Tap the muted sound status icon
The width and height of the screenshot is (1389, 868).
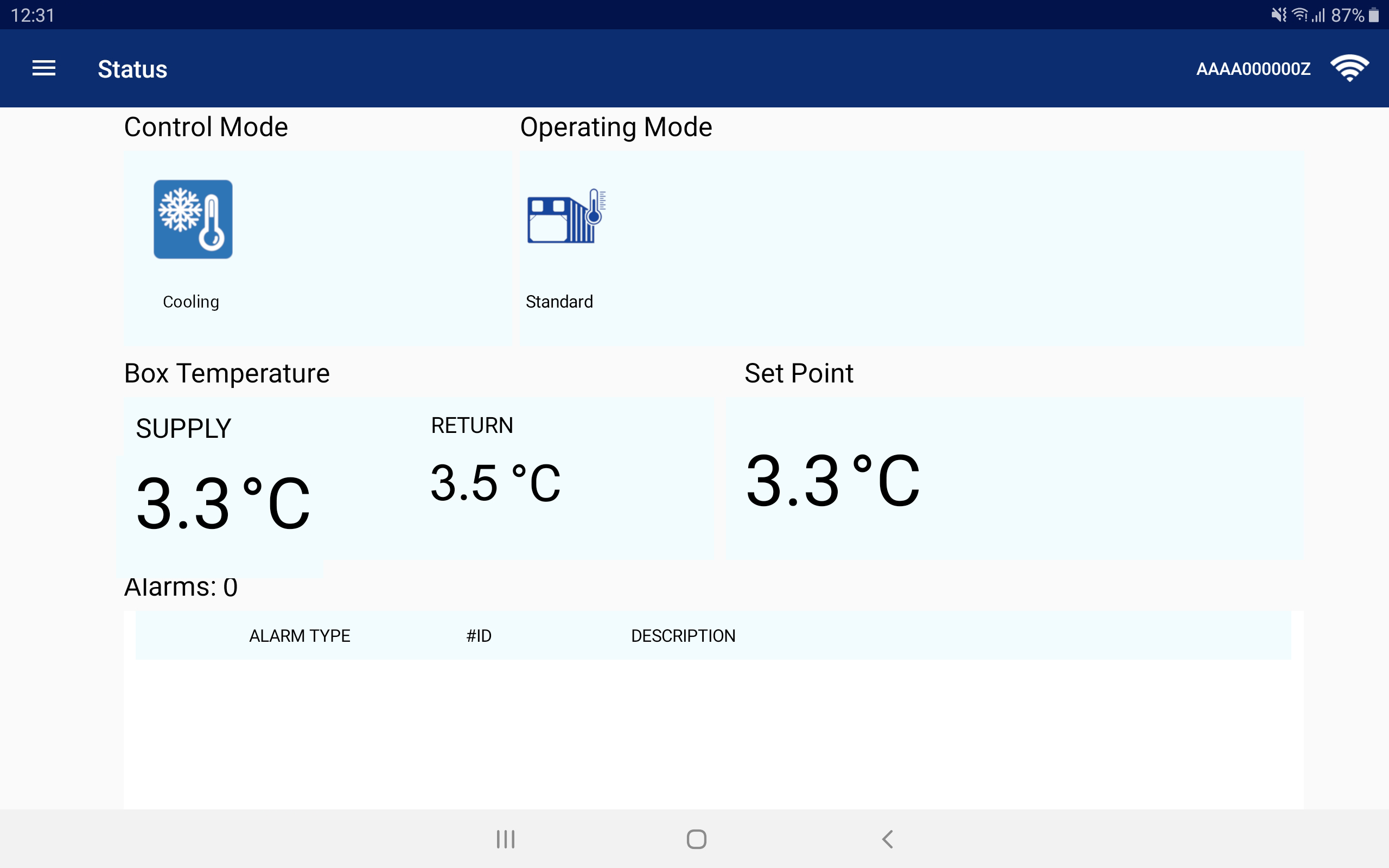[1279, 15]
